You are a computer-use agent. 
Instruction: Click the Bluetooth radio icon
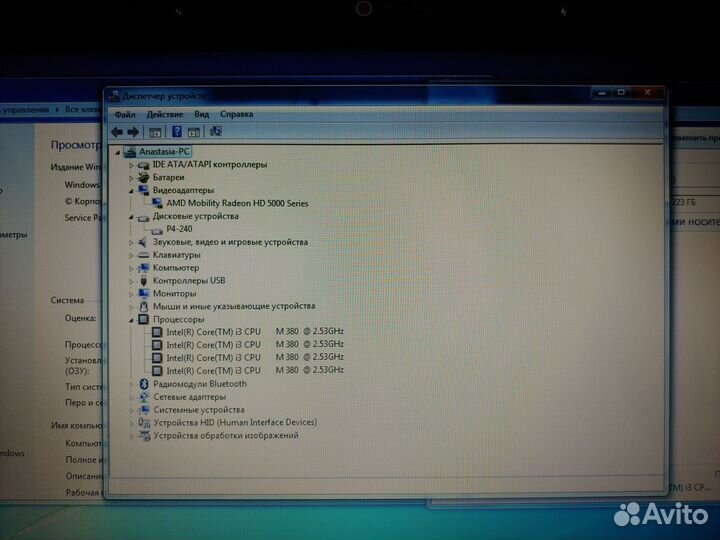tap(144, 384)
